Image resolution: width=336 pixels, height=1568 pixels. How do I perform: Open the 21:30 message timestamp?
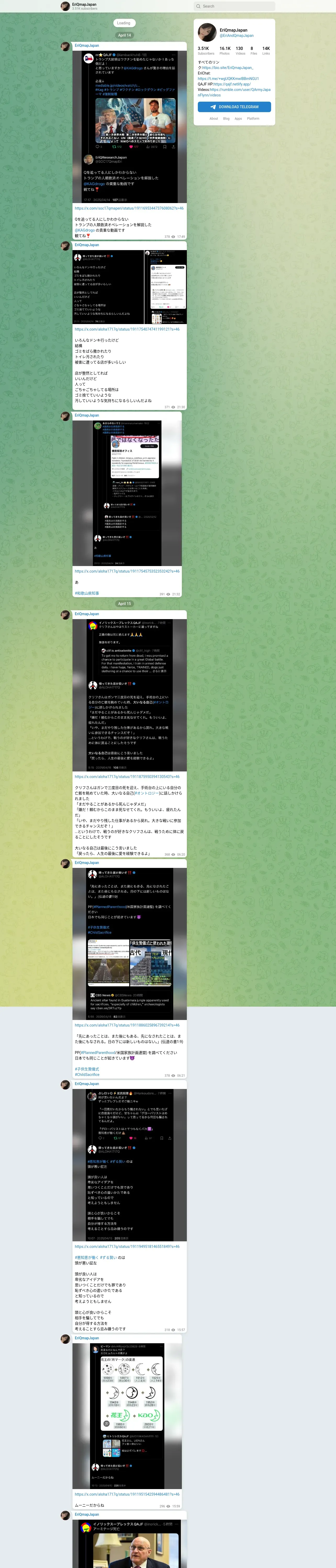click(181, 407)
